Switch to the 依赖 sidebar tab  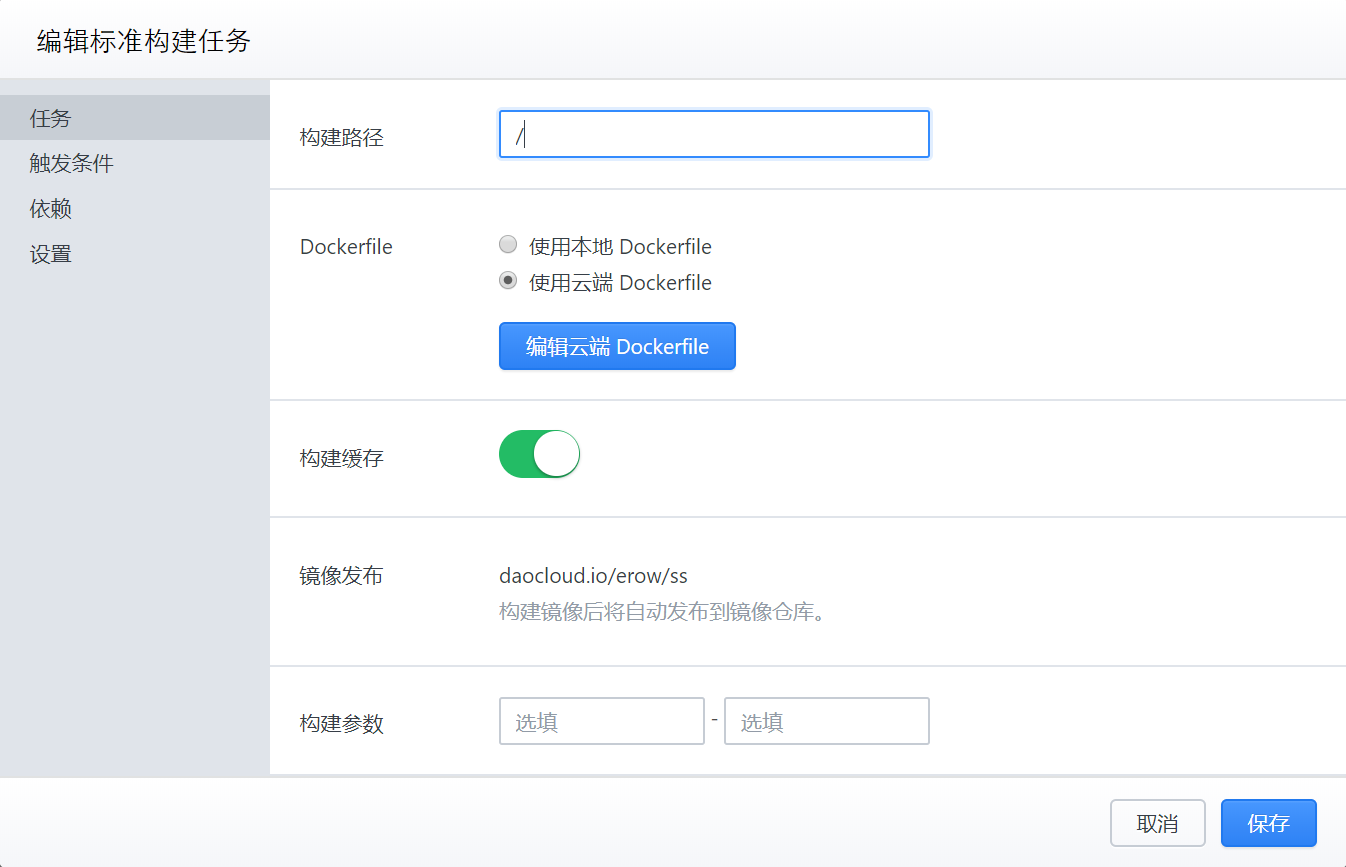[135, 209]
